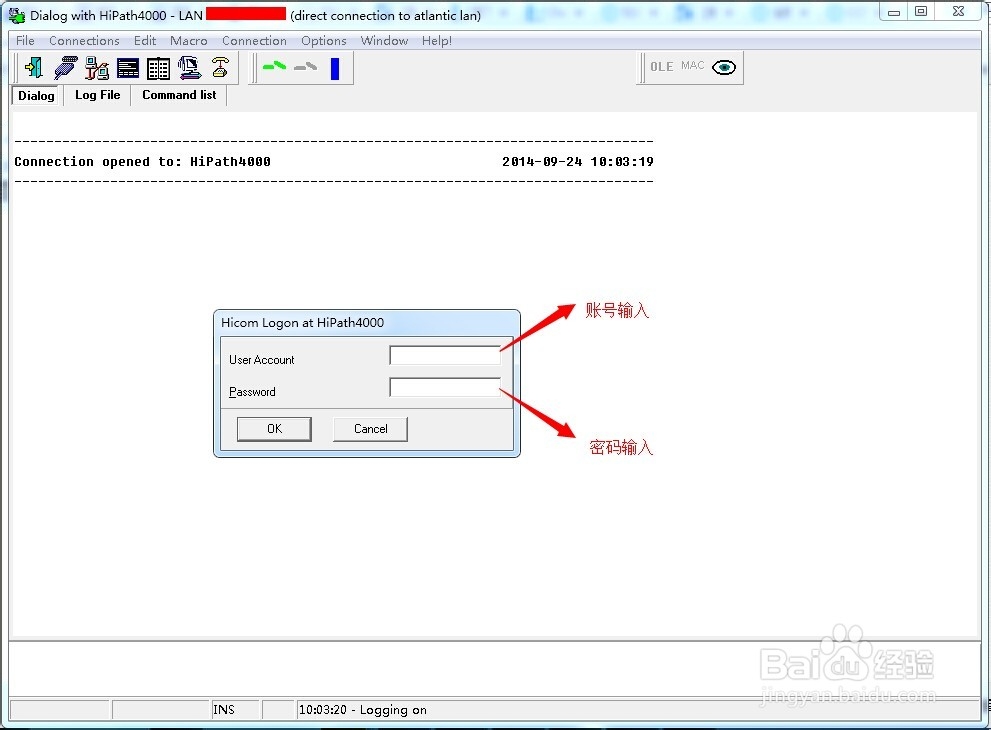Open the Connections menu

pyautogui.click(x=84, y=40)
